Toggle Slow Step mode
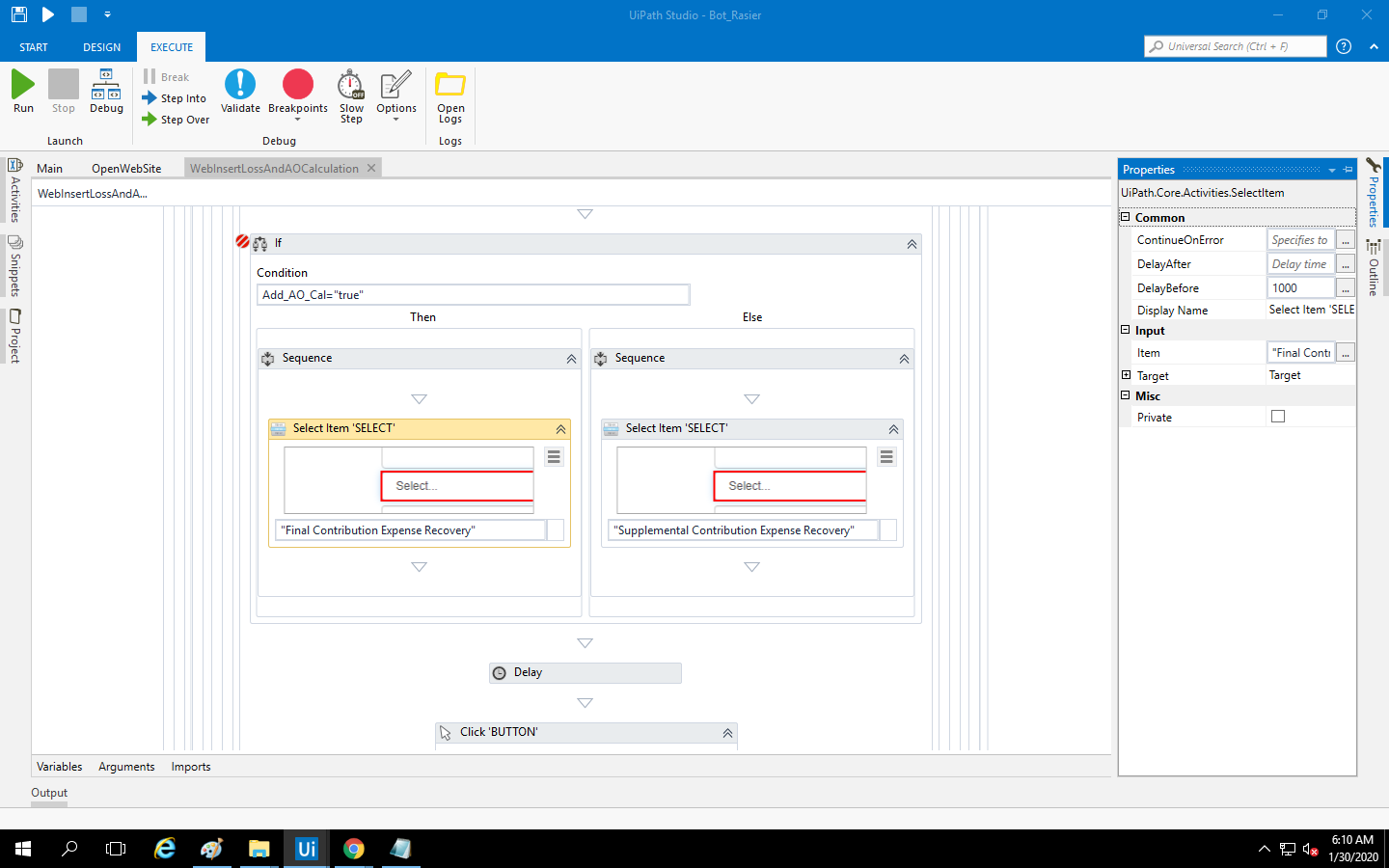Viewport: 1389px width, 868px height. click(351, 96)
